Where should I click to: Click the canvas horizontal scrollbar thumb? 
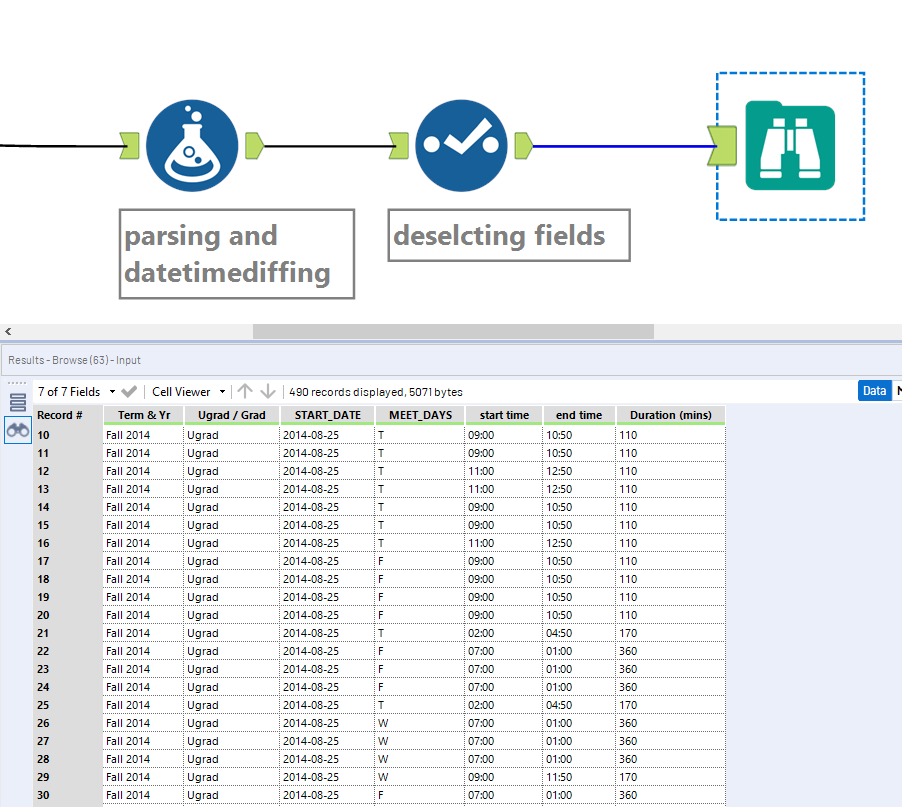[x=453, y=331]
